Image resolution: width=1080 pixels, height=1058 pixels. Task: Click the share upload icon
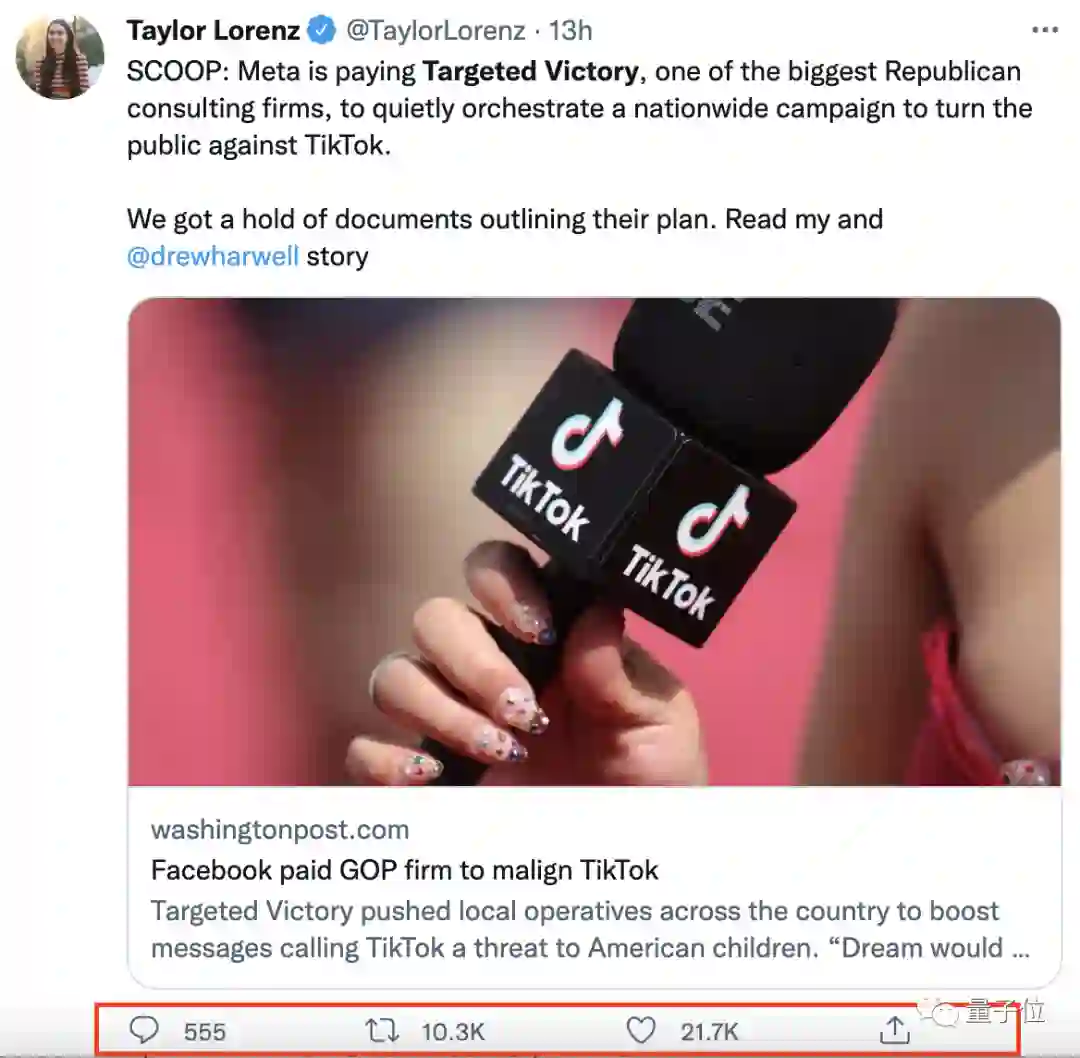(x=894, y=1030)
